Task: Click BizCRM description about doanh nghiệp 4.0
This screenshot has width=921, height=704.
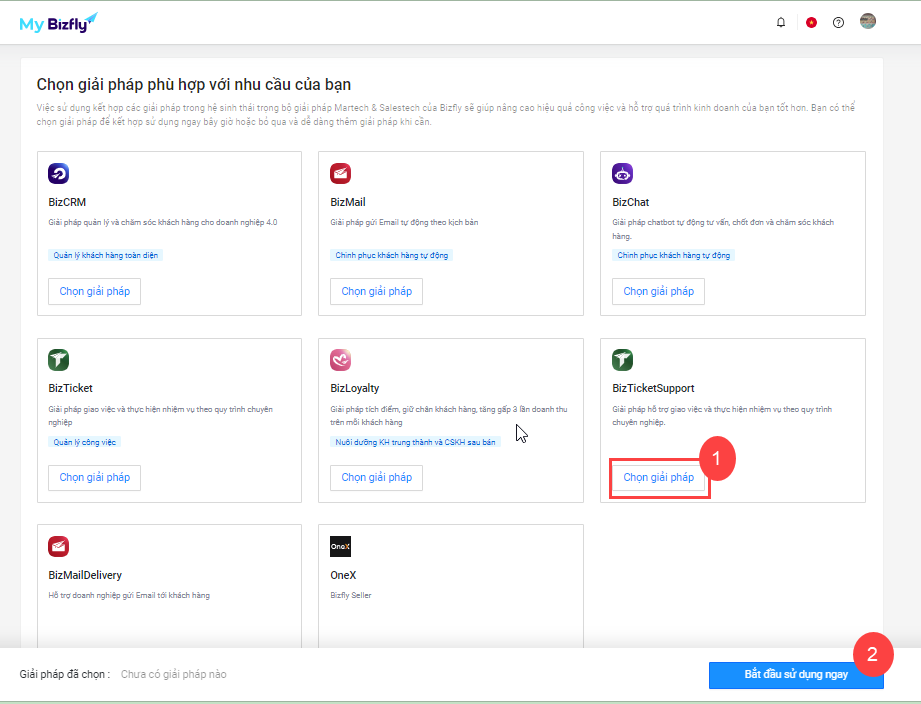Action: coord(163,223)
